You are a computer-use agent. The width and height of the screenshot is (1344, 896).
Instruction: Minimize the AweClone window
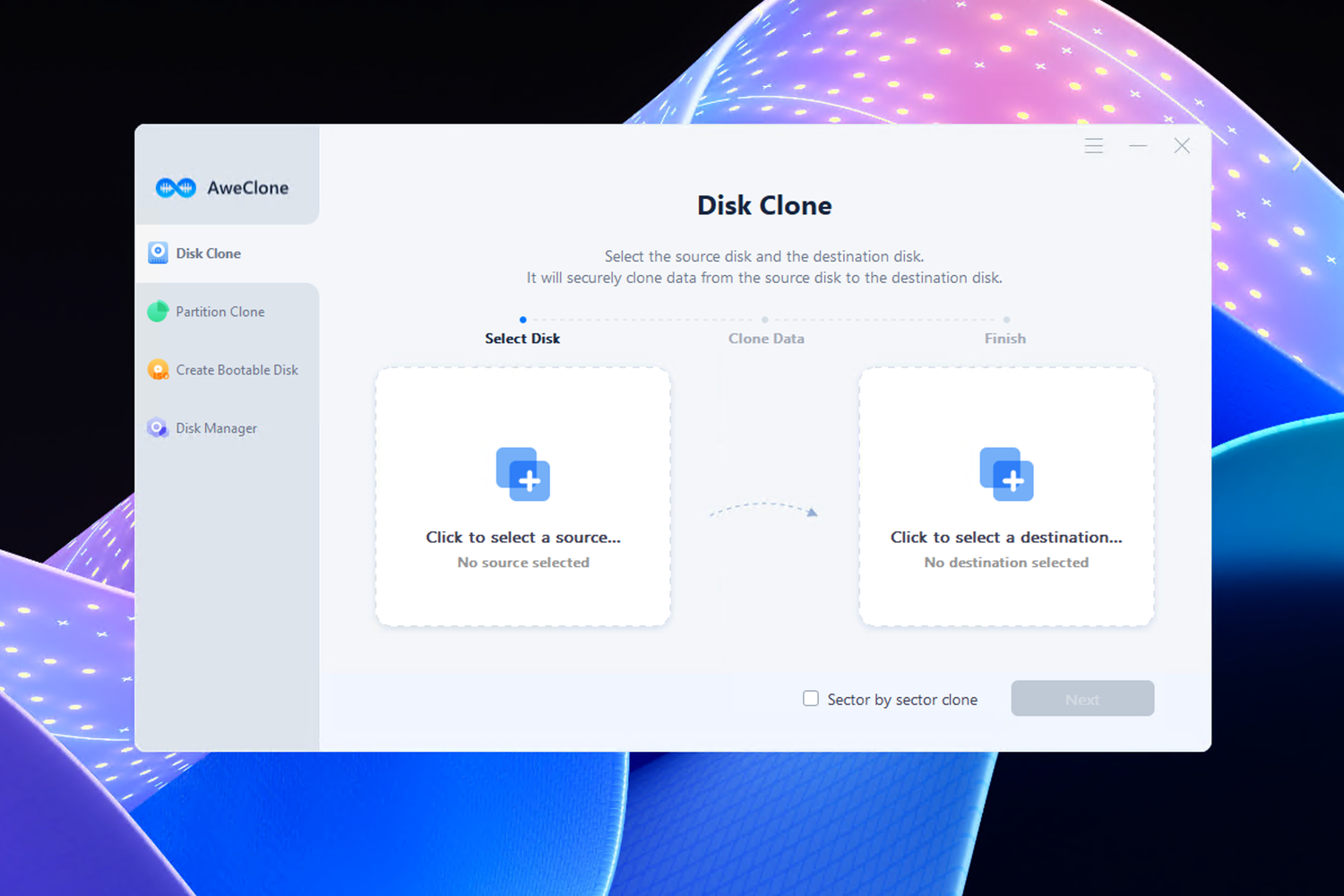tap(1138, 146)
